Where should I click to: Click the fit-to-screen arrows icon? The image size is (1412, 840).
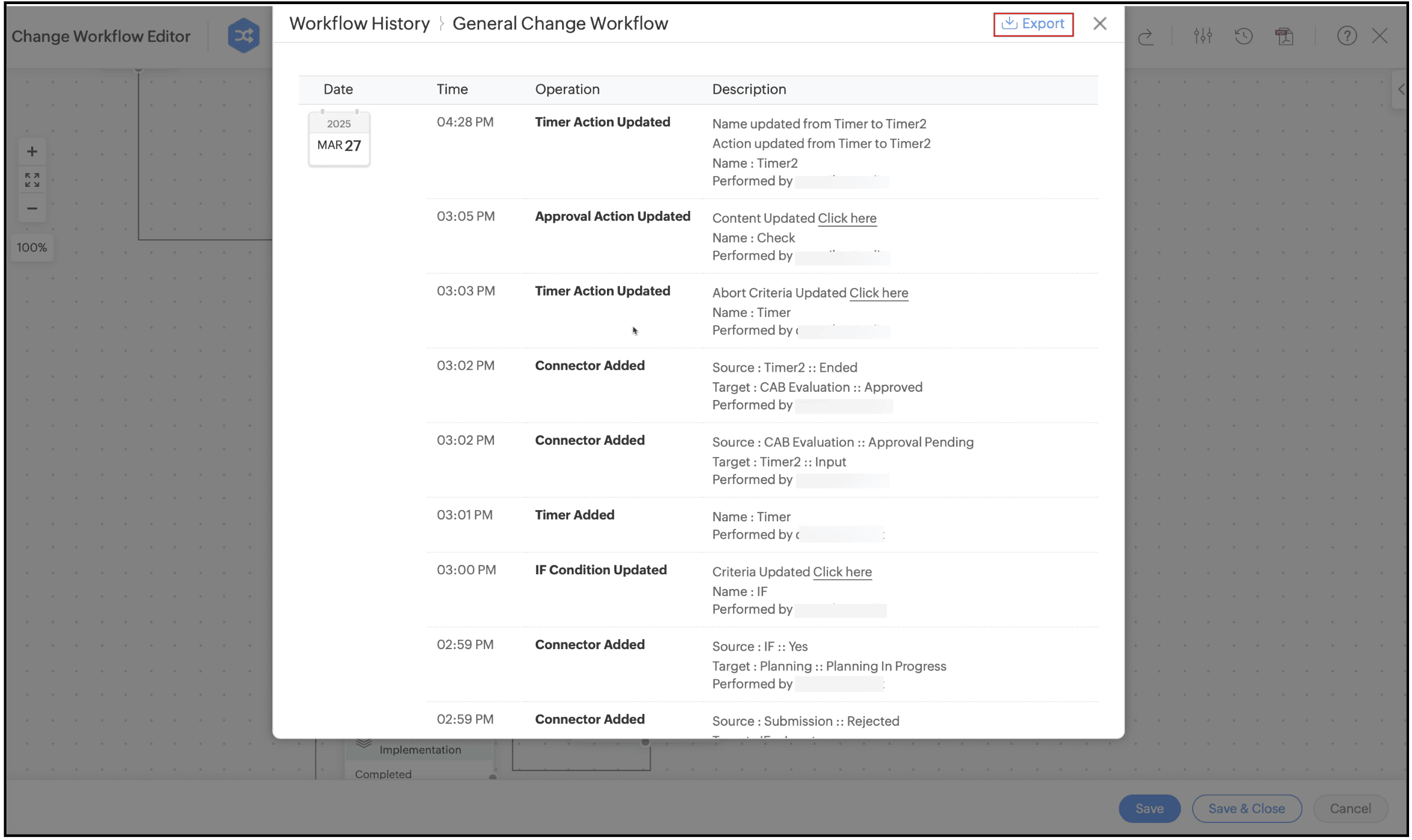pos(32,180)
